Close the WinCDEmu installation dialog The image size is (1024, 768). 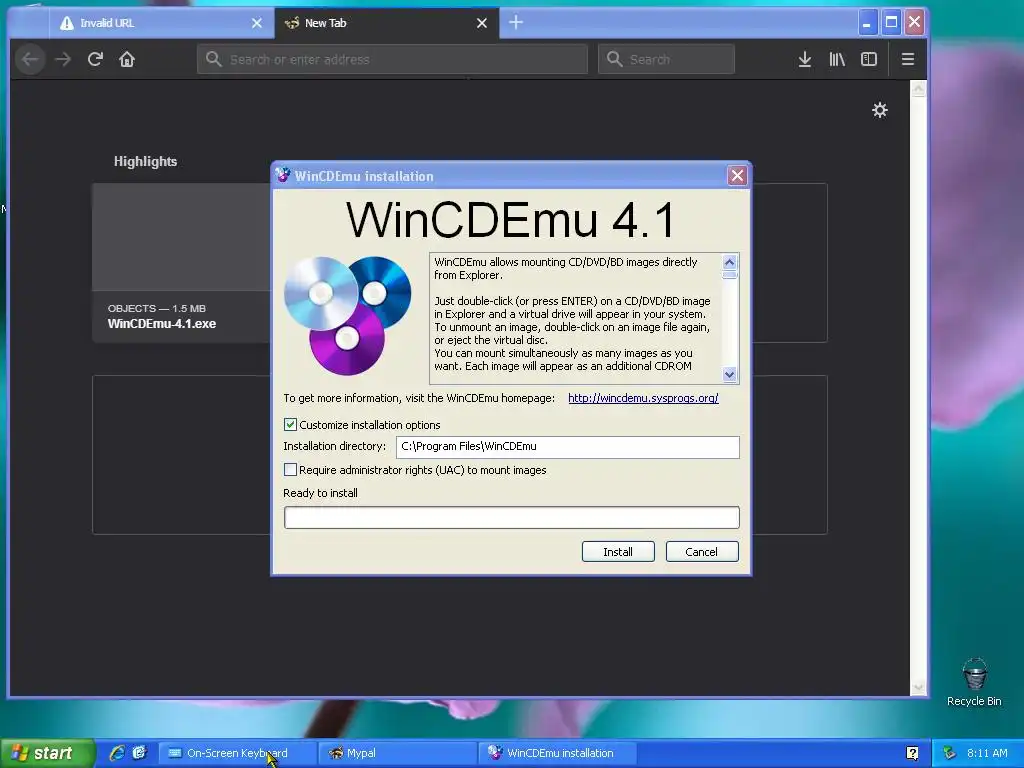[x=737, y=176]
